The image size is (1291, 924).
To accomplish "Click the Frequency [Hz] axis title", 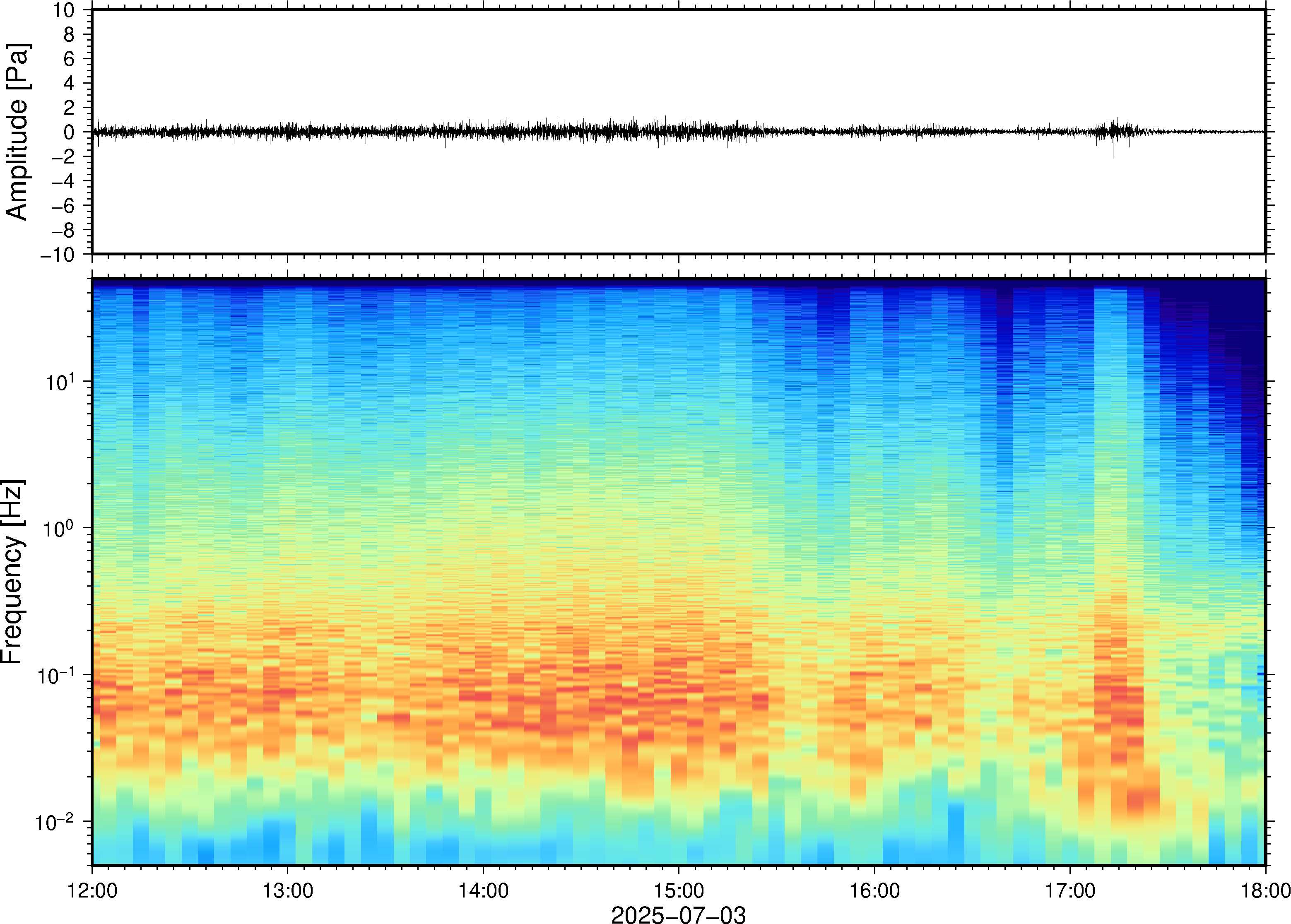I will (x=12, y=572).
